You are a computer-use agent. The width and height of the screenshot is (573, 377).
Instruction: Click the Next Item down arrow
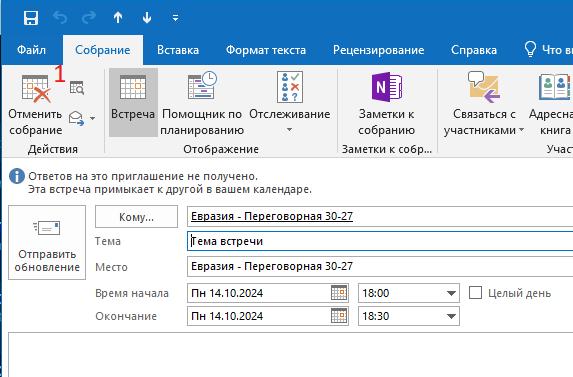click(x=147, y=17)
